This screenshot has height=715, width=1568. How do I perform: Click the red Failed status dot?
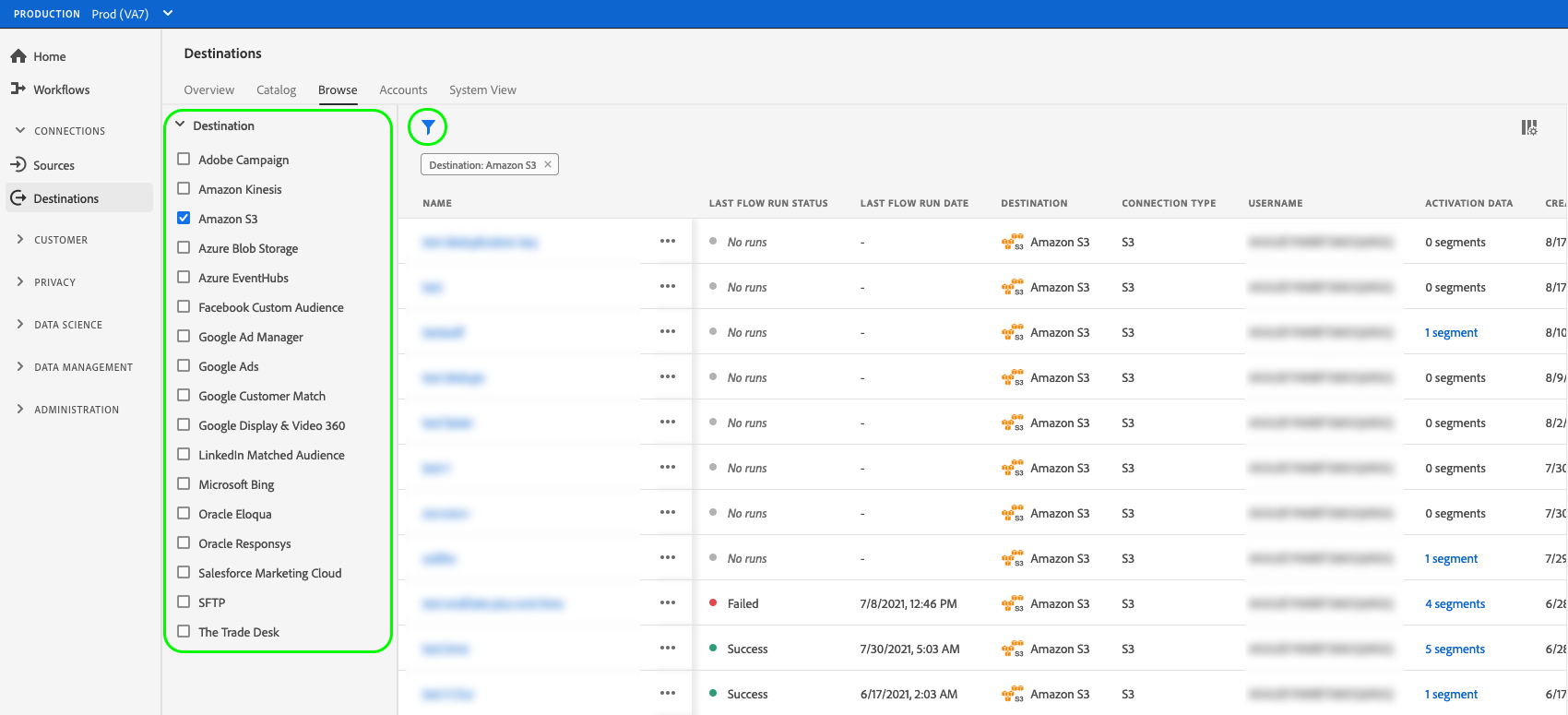point(713,602)
